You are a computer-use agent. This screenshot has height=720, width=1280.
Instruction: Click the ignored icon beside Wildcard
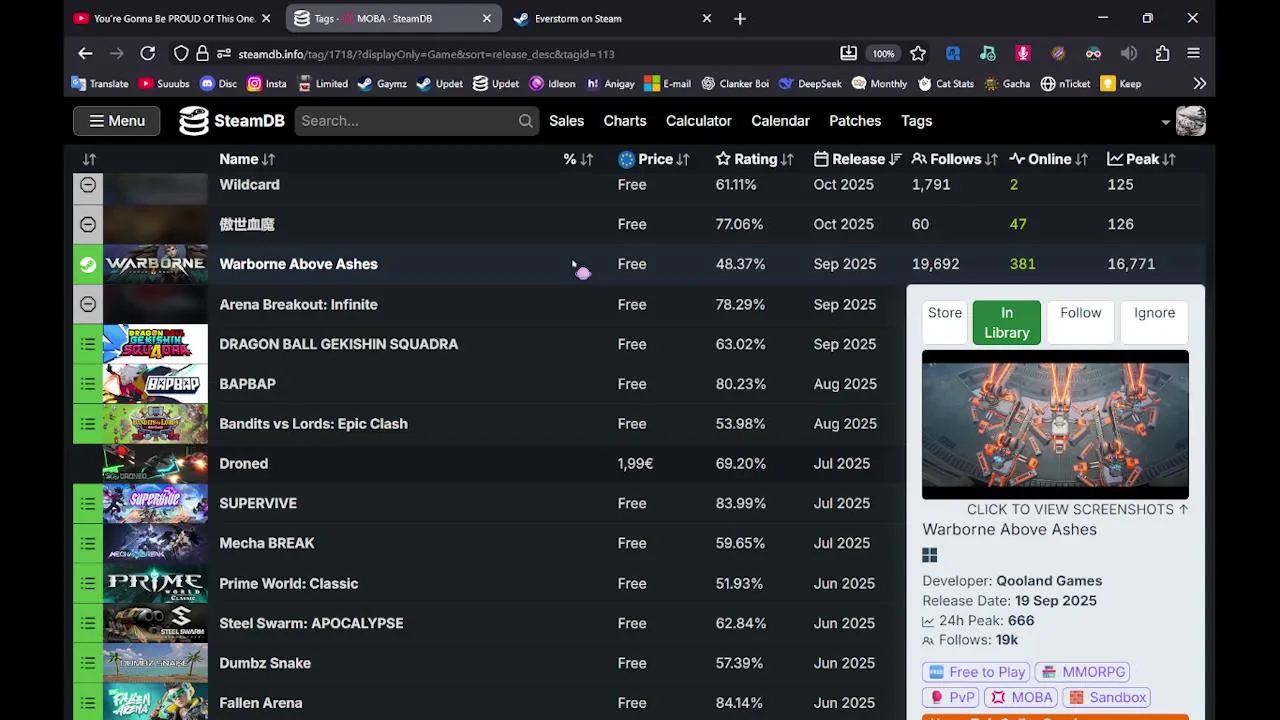88,185
